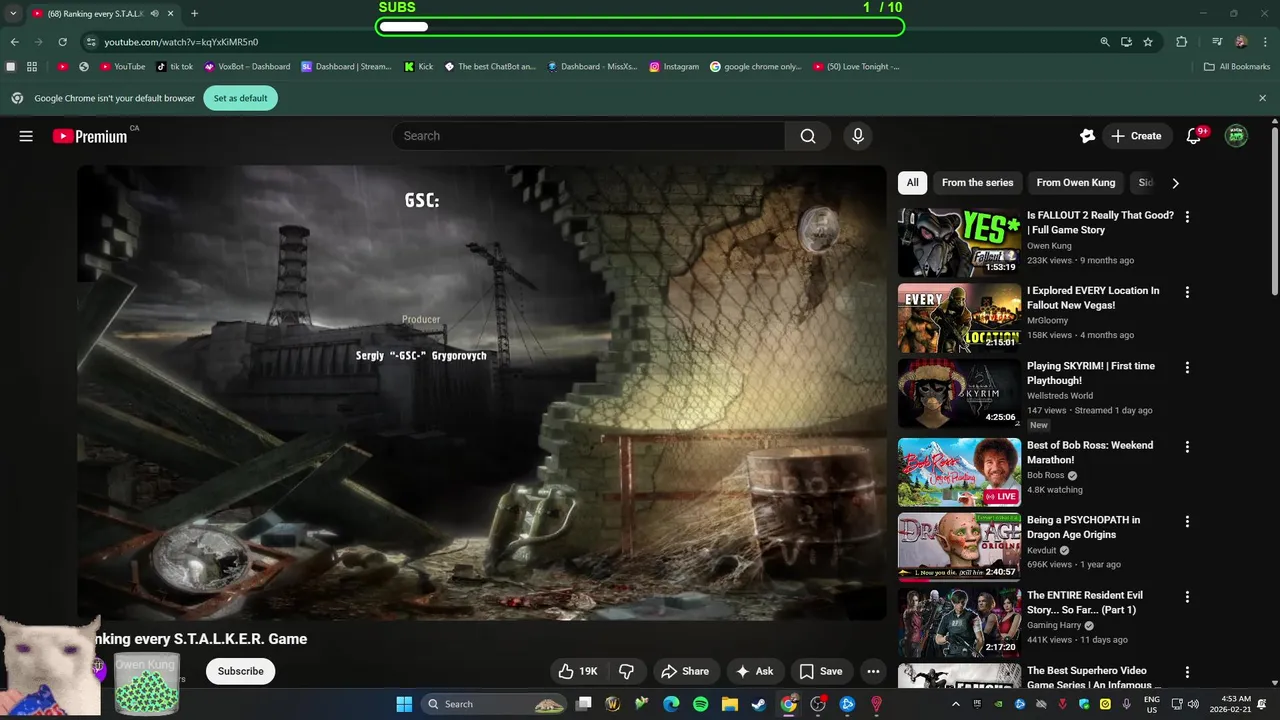The width and height of the screenshot is (1280, 720).
Task: Open more actions for Fallout New Vegas video
Action: click(1187, 292)
